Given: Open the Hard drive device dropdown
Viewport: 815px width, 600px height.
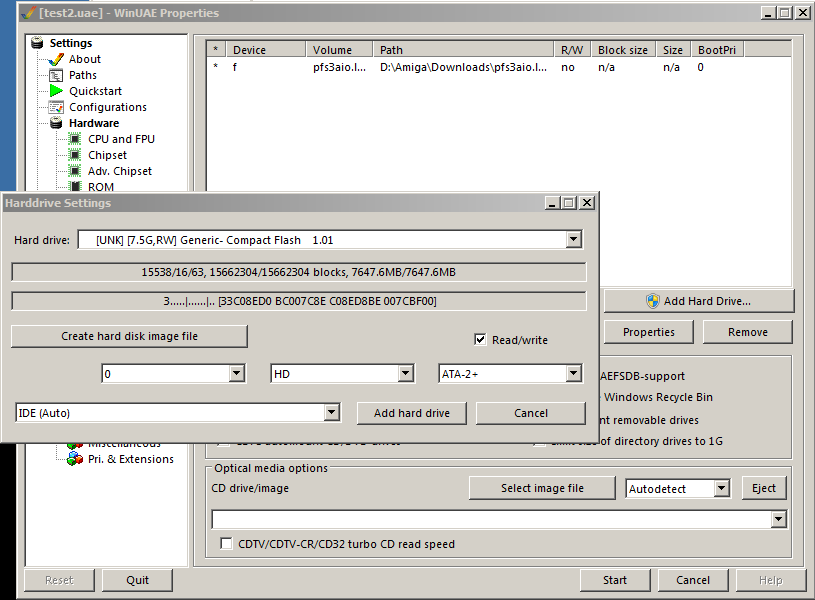Looking at the screenshot, I should point(574,239).
